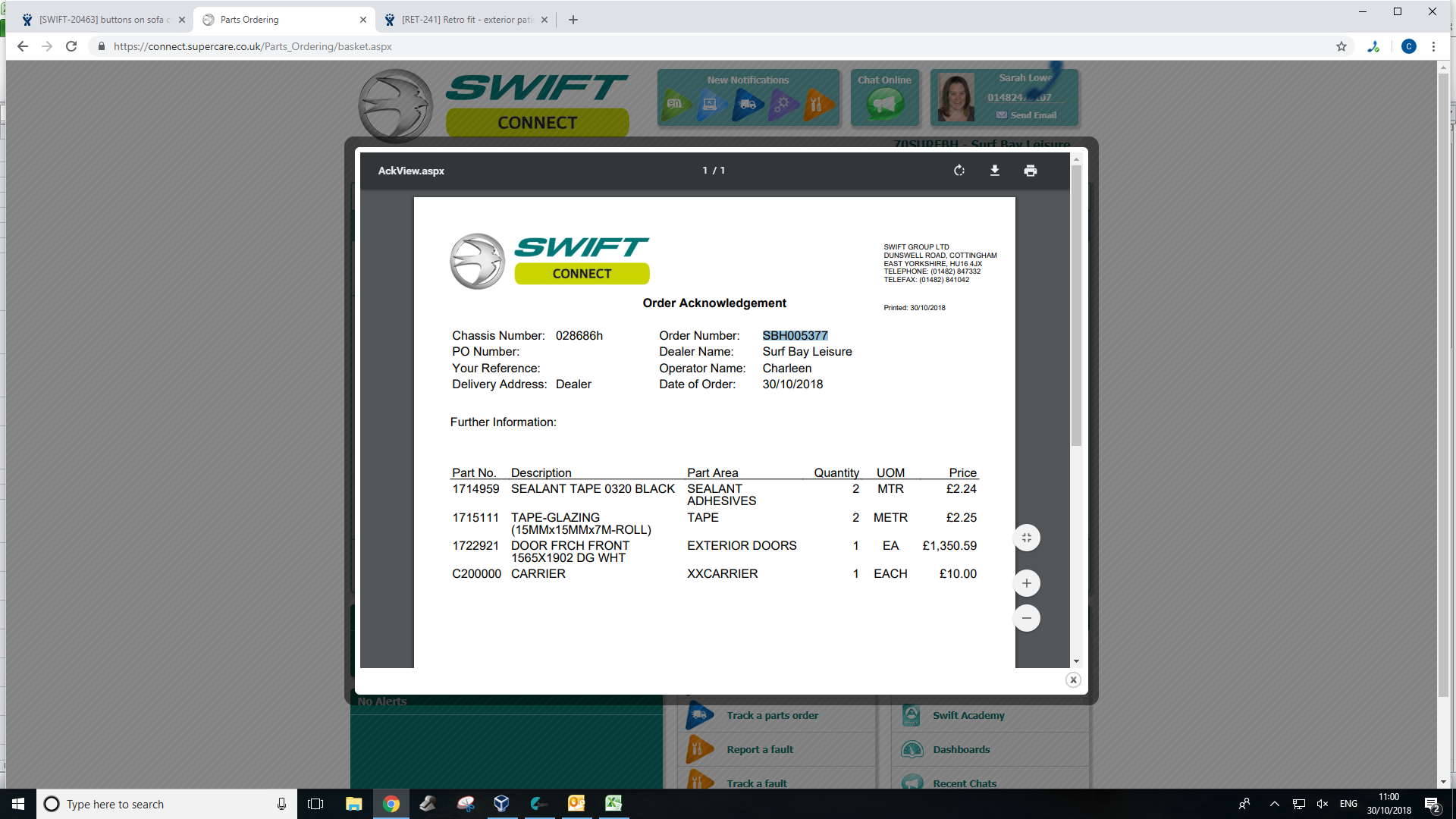Screen dimensions: 1456x819
Task: Open the Chrome three-dot menu
Action: pos(1433,46)
